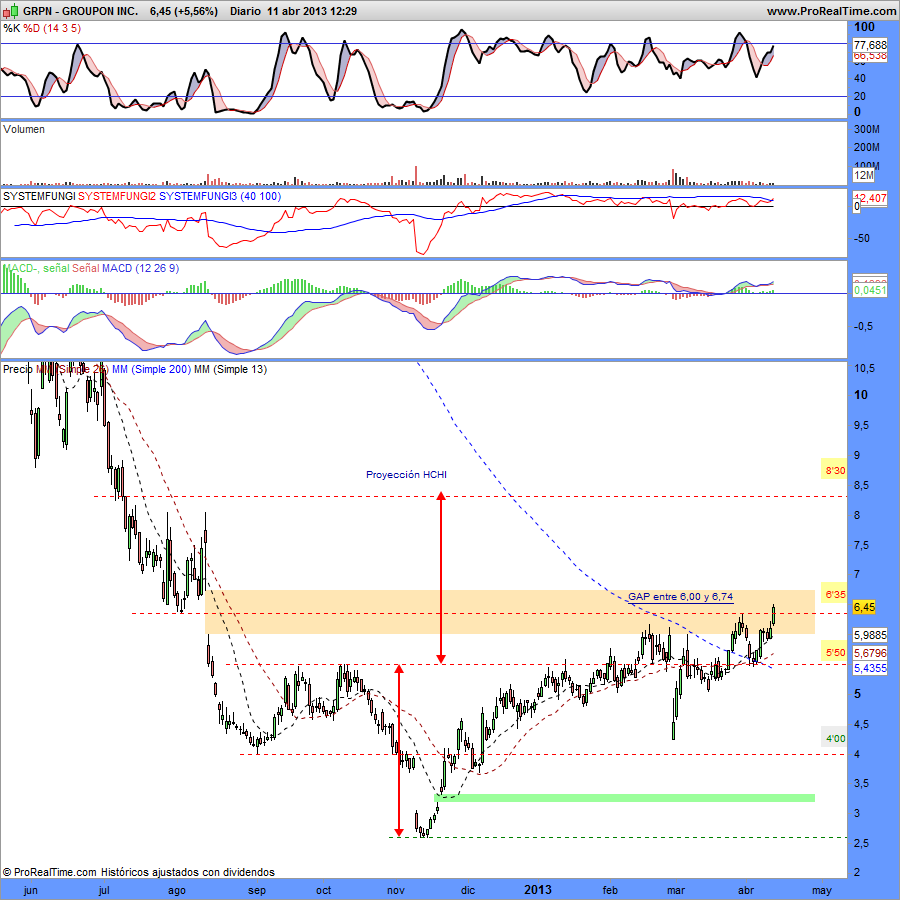Screen dimensions: 900x900
Task: Click the blue 'SYSTEMFUNGI3' indicator label
Action: tap(198, 196)
